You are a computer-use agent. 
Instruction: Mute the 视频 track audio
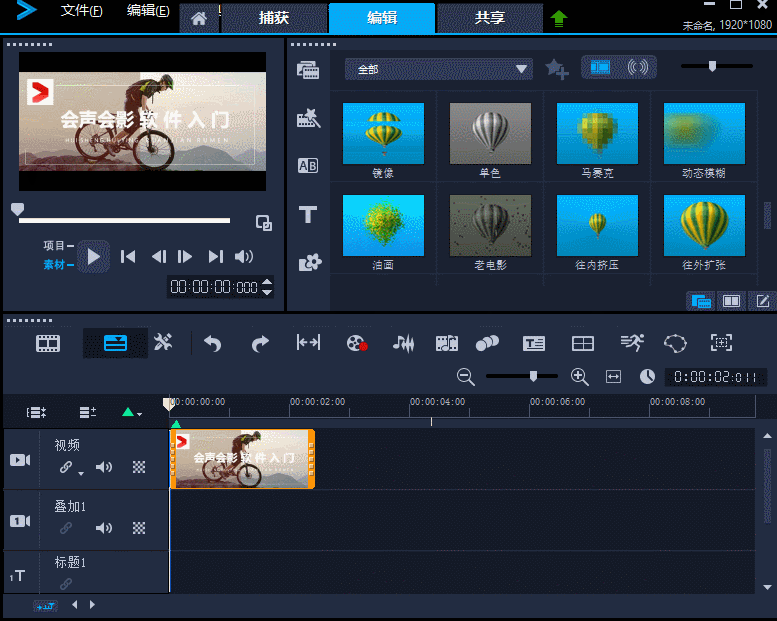click(104, 467)
